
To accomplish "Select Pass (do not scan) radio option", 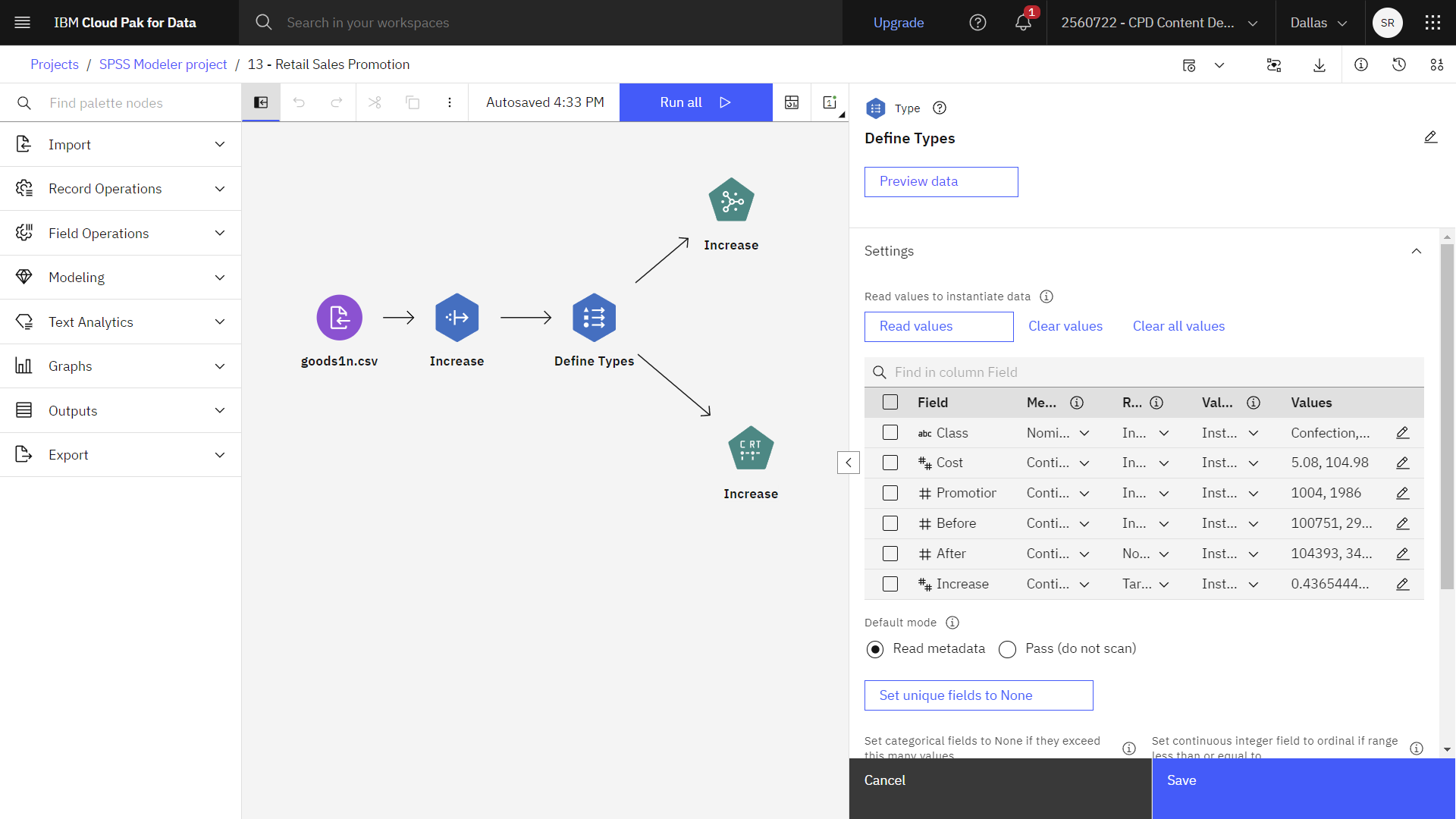I will coord(1007,649).
